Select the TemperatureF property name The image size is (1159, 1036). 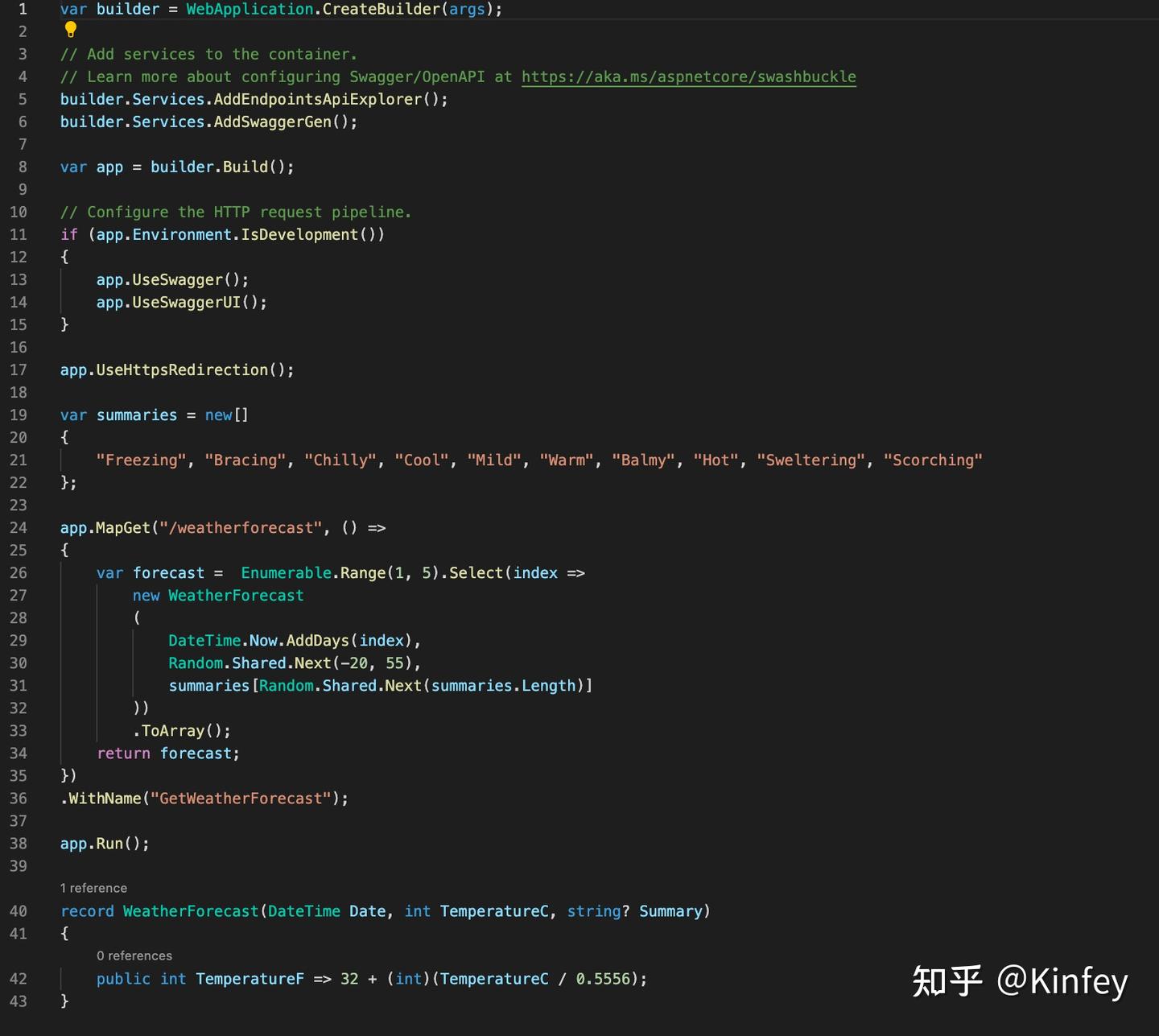[x=250, y=978]
